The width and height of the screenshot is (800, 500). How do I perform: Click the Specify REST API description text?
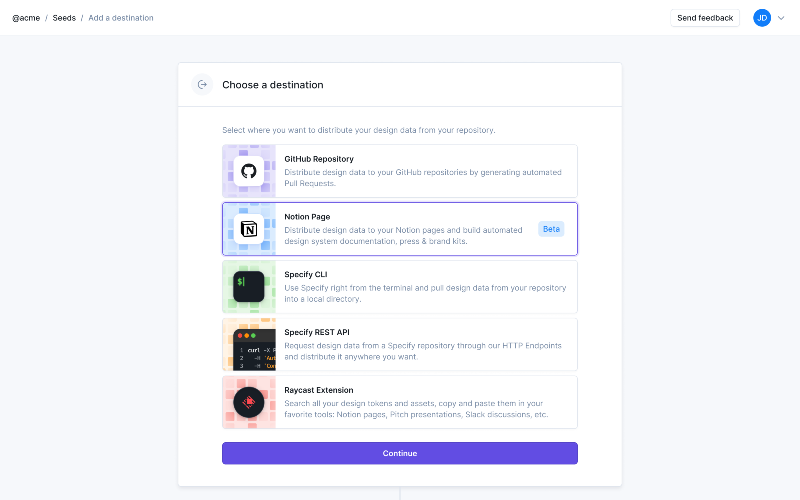tap(423, 351)
